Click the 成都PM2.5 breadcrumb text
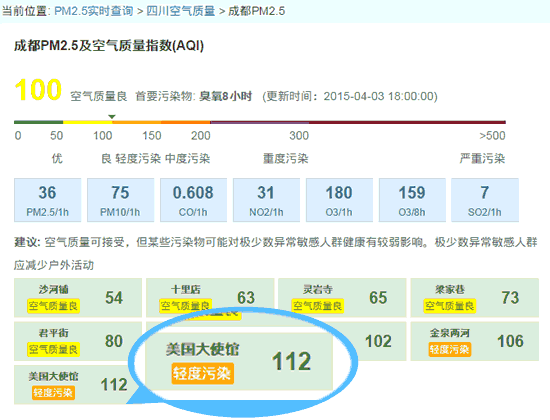Screen dimensions: 550x420 (256, 11)
